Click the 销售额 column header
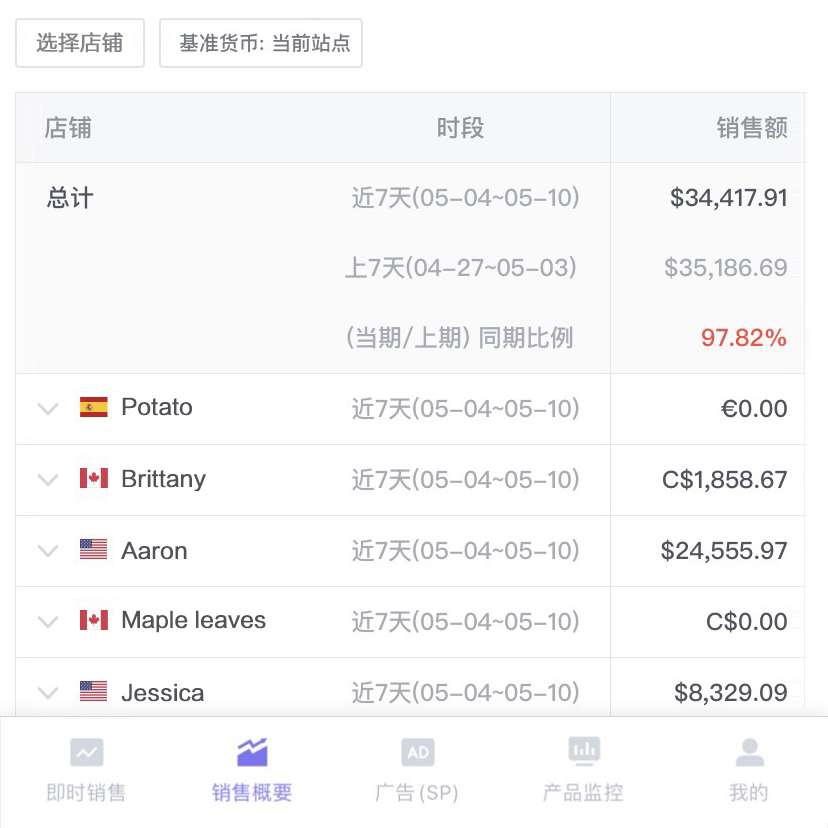Image resolution: width=828 pixels, height=828 pixels. 752,128
